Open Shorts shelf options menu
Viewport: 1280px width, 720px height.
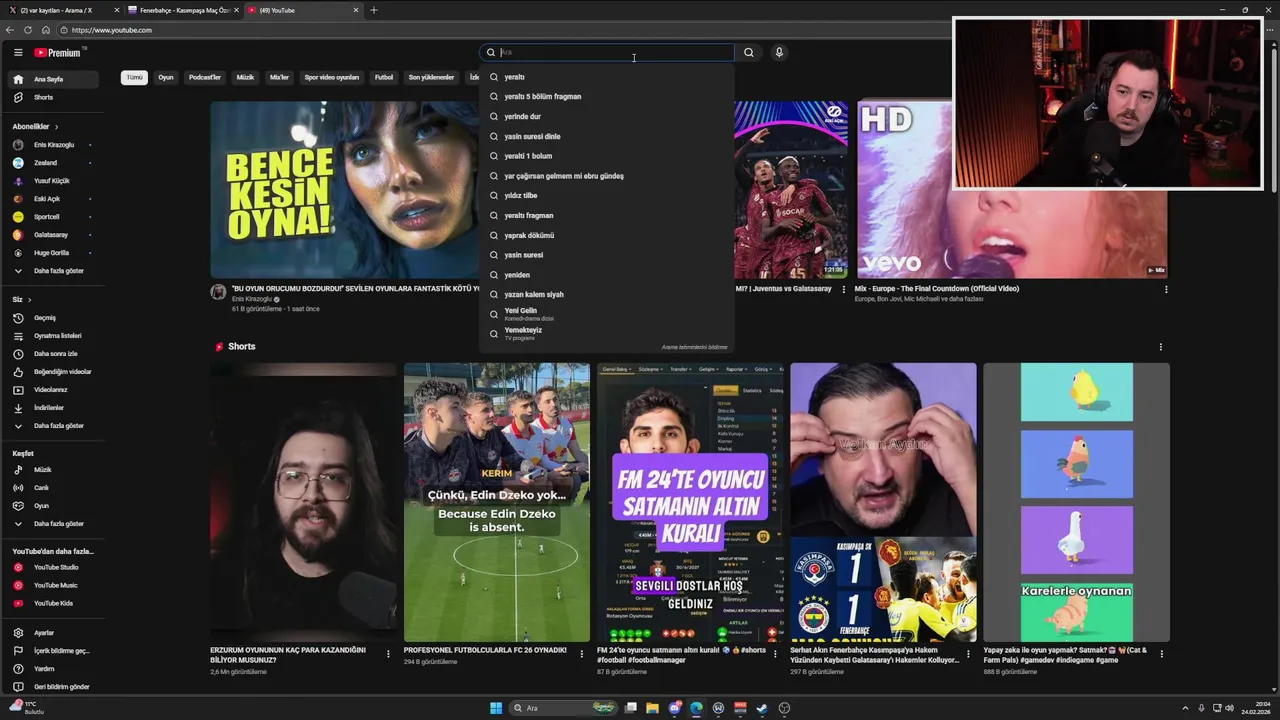pyautogui.click(x=1160, y=347)
